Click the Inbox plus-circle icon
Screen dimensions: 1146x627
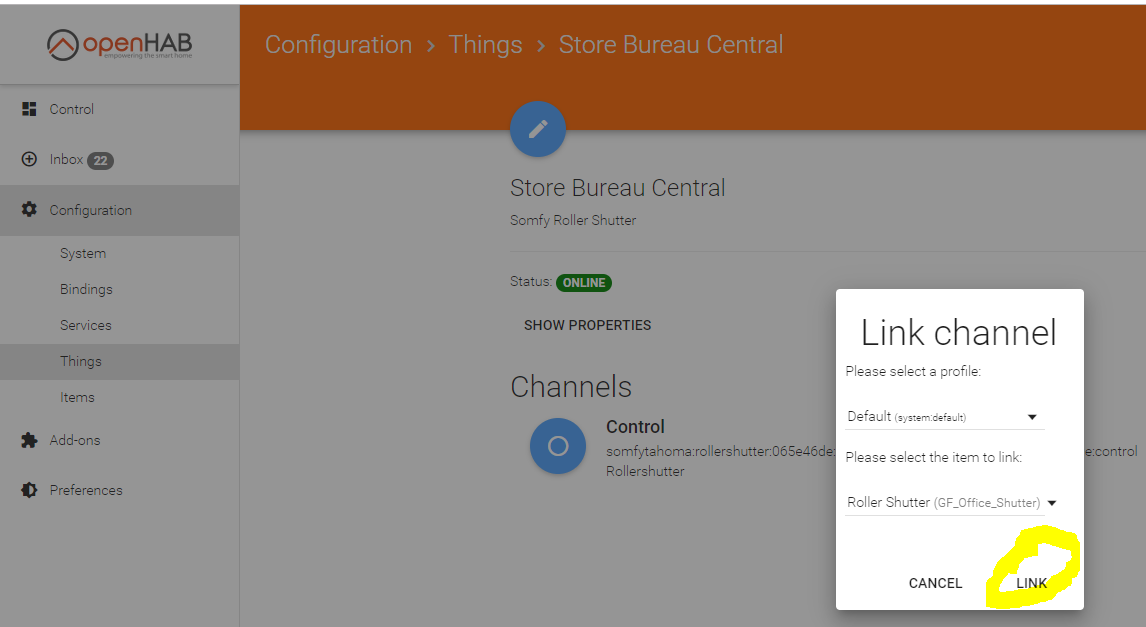[29, 159]
